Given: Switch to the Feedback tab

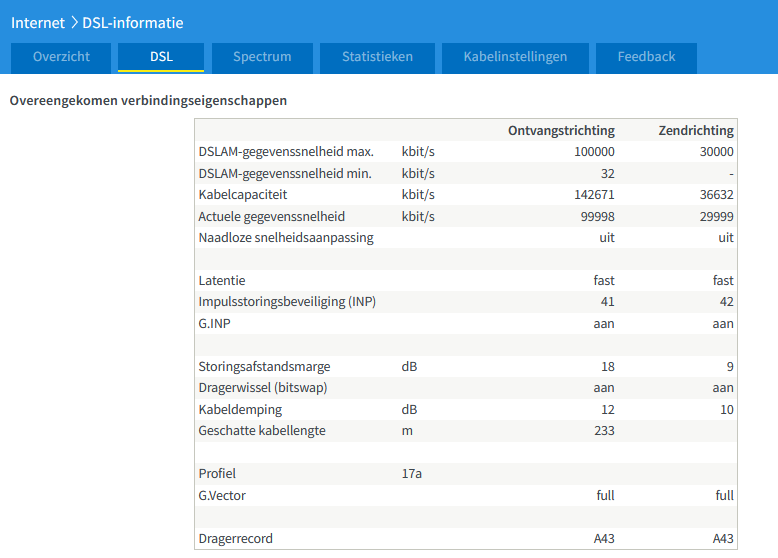Looking at the screenshot, I should (646, 57).
